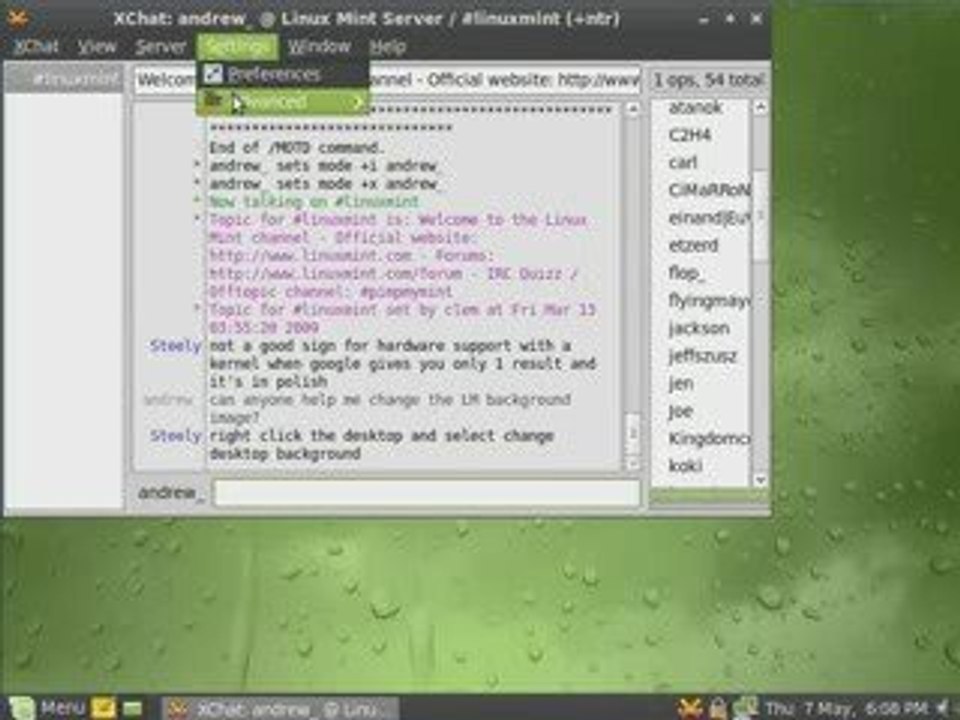Choose Preferences in Settings menu

282,75
